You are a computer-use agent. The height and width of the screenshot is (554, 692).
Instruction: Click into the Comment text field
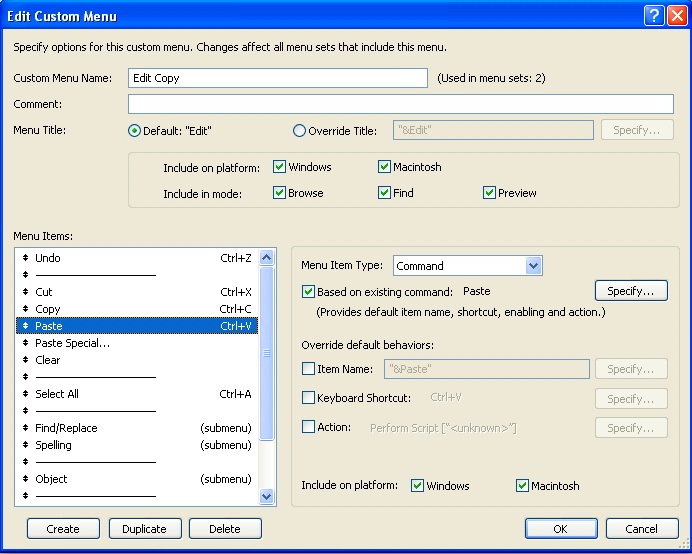click(x=400, y=104)
